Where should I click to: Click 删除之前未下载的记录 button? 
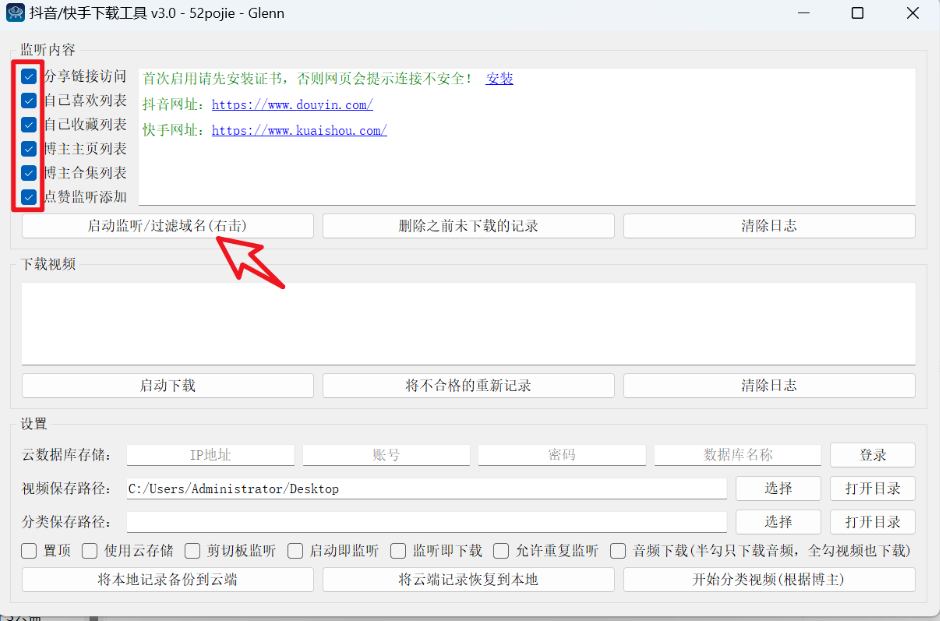(x=468, y=226)
